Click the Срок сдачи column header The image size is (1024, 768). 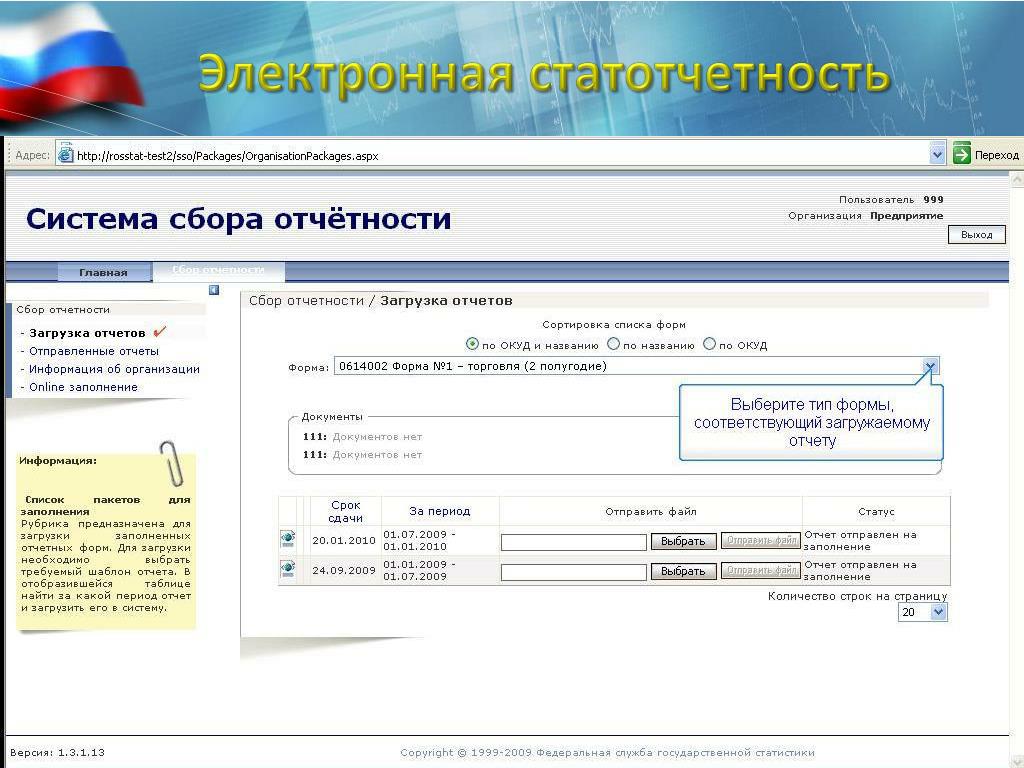point(345,511)
